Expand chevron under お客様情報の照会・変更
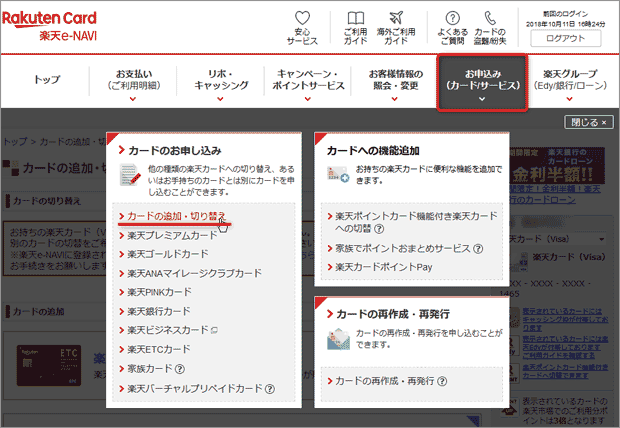Screen dimensions: 620x428 click(395, 99)
